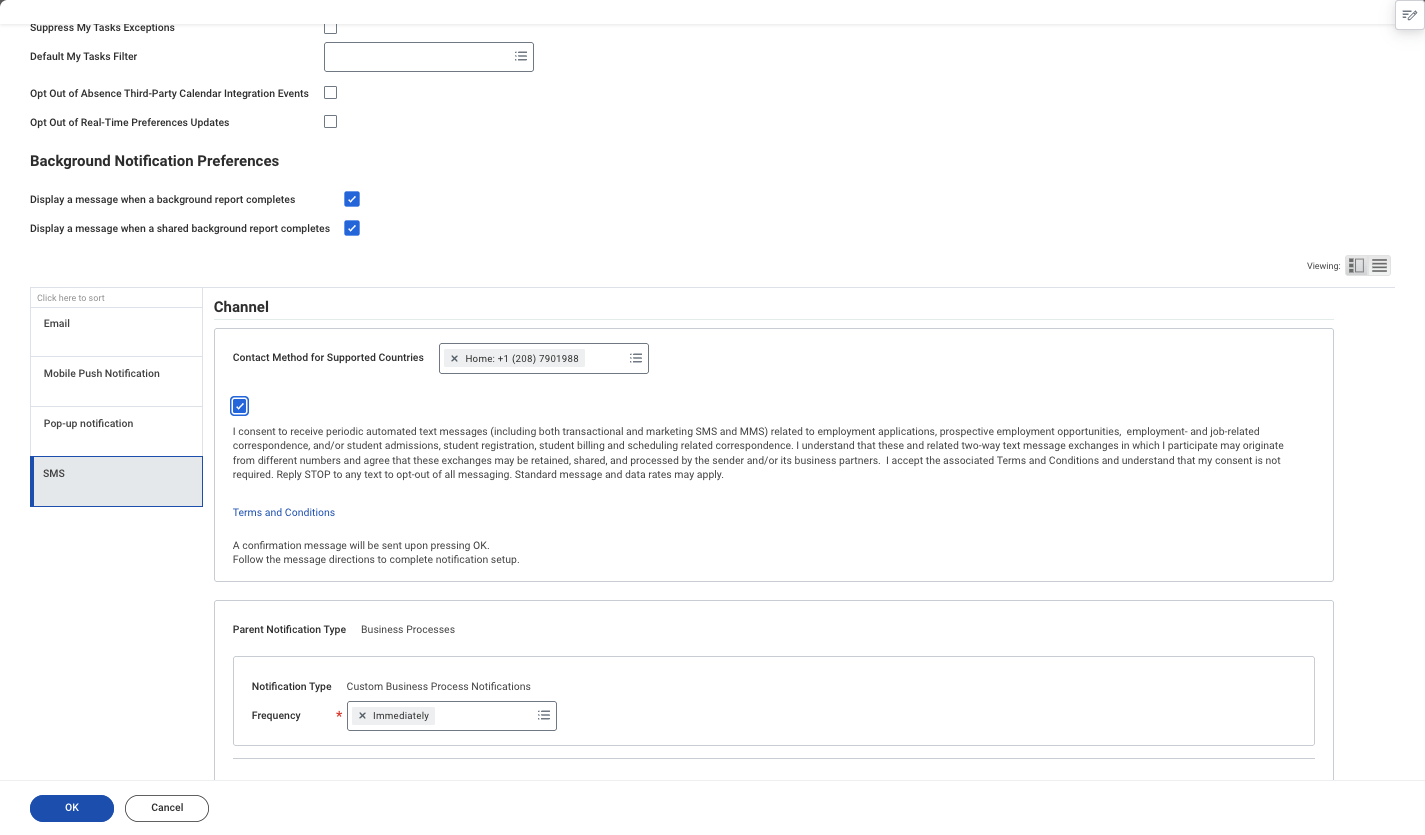The width and height of the screenshot is (1425, 835).
Task: Switch to full grid viewing mode
Action: 1380,266
